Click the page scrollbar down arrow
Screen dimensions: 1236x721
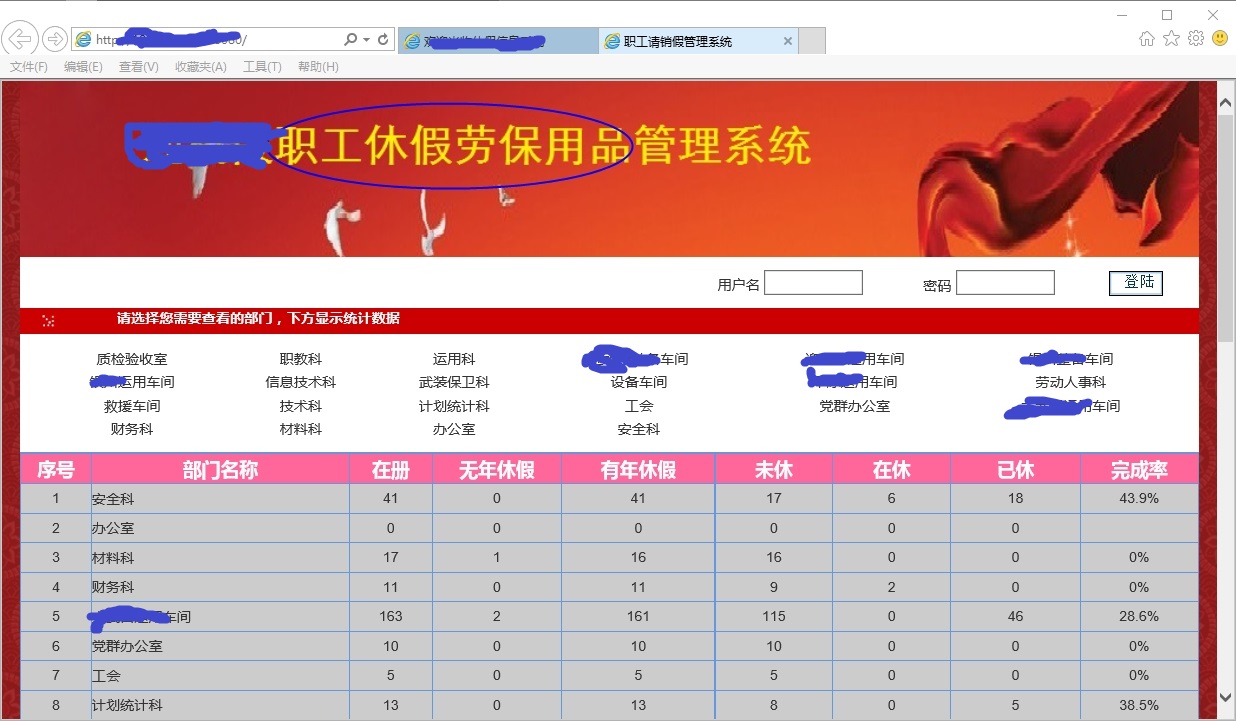(1225, 697)
